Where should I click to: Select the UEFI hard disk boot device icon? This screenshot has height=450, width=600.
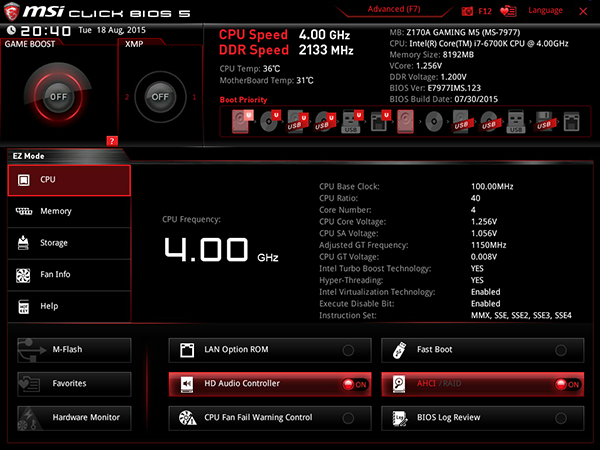[x=242, y=121]
